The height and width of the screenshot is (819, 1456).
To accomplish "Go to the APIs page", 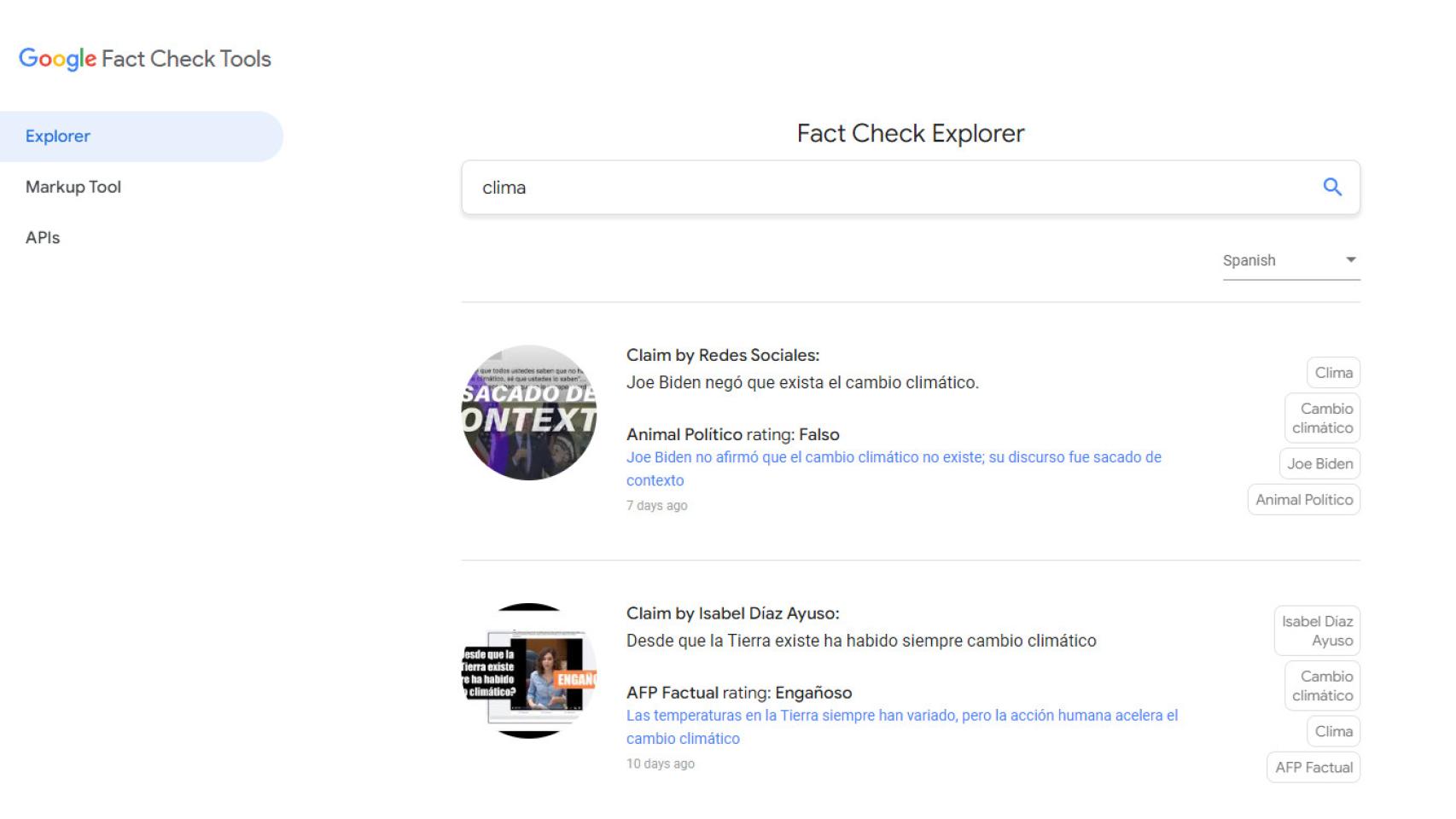I will 43,237.
